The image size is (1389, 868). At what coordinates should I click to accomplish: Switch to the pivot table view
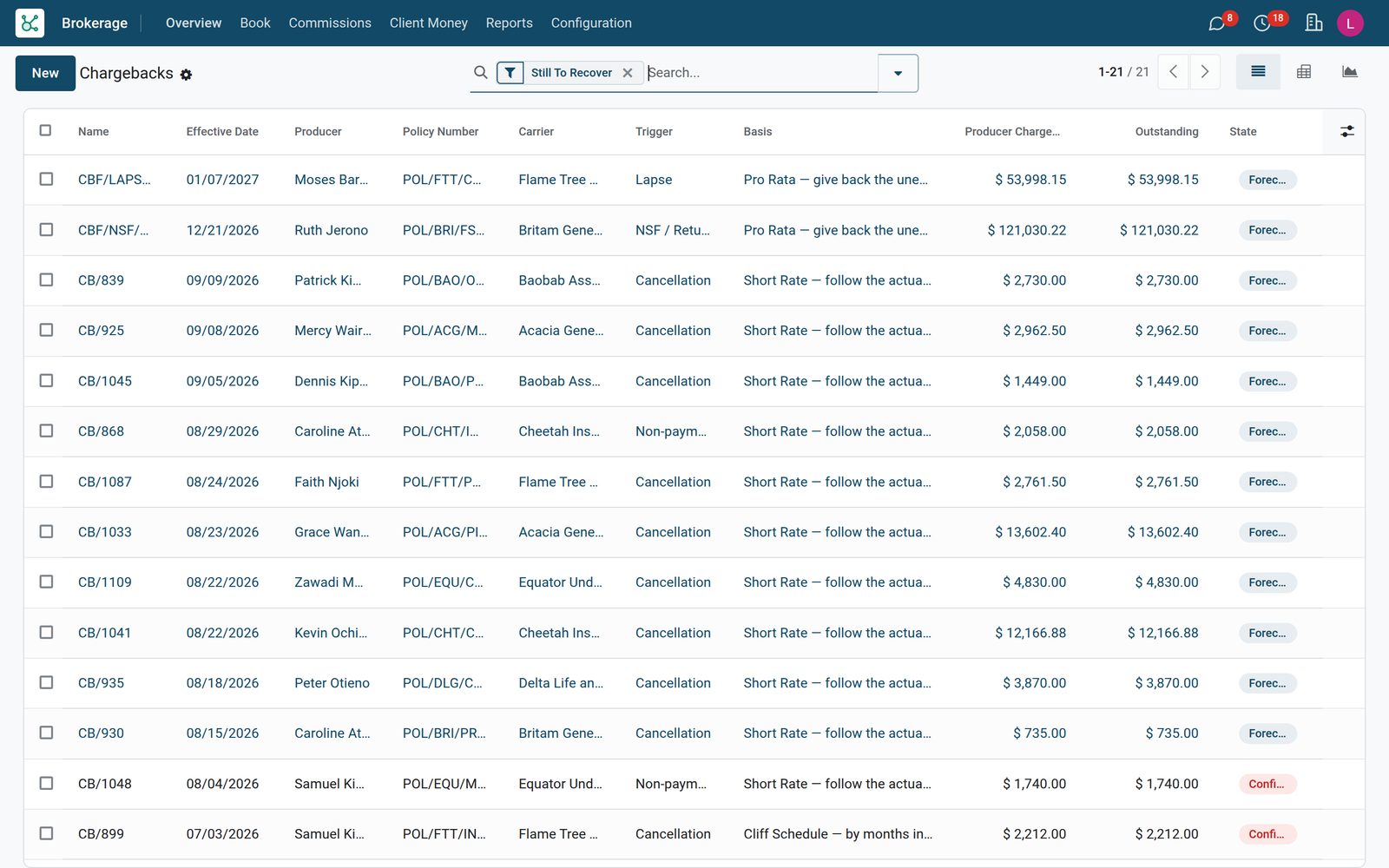pos(1304,72)
